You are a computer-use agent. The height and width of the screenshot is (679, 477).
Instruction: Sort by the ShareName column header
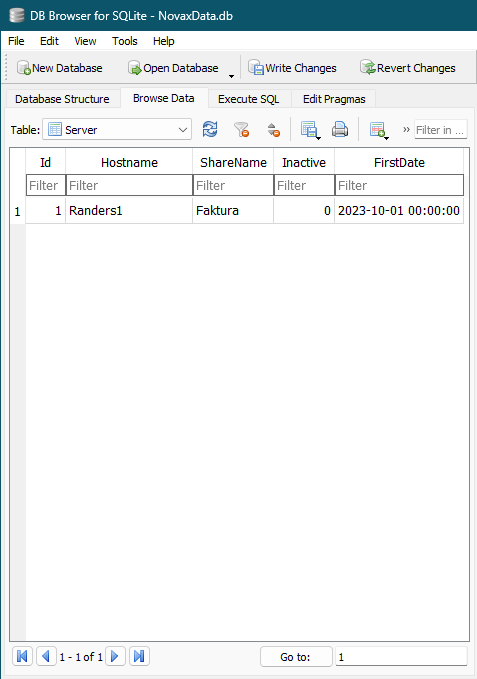tap(233, 162)
